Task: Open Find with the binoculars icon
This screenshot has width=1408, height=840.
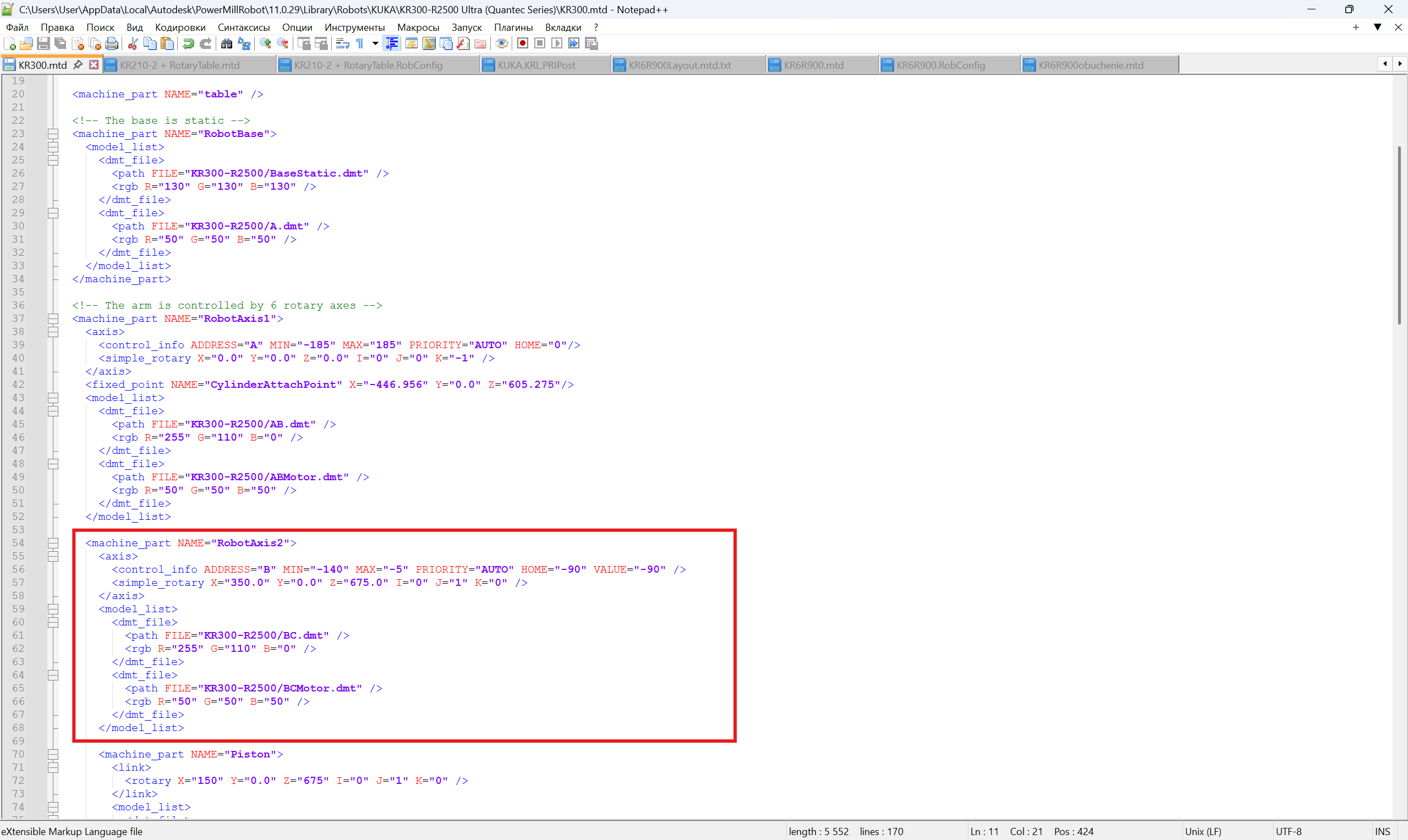Action: pos(227,43)
